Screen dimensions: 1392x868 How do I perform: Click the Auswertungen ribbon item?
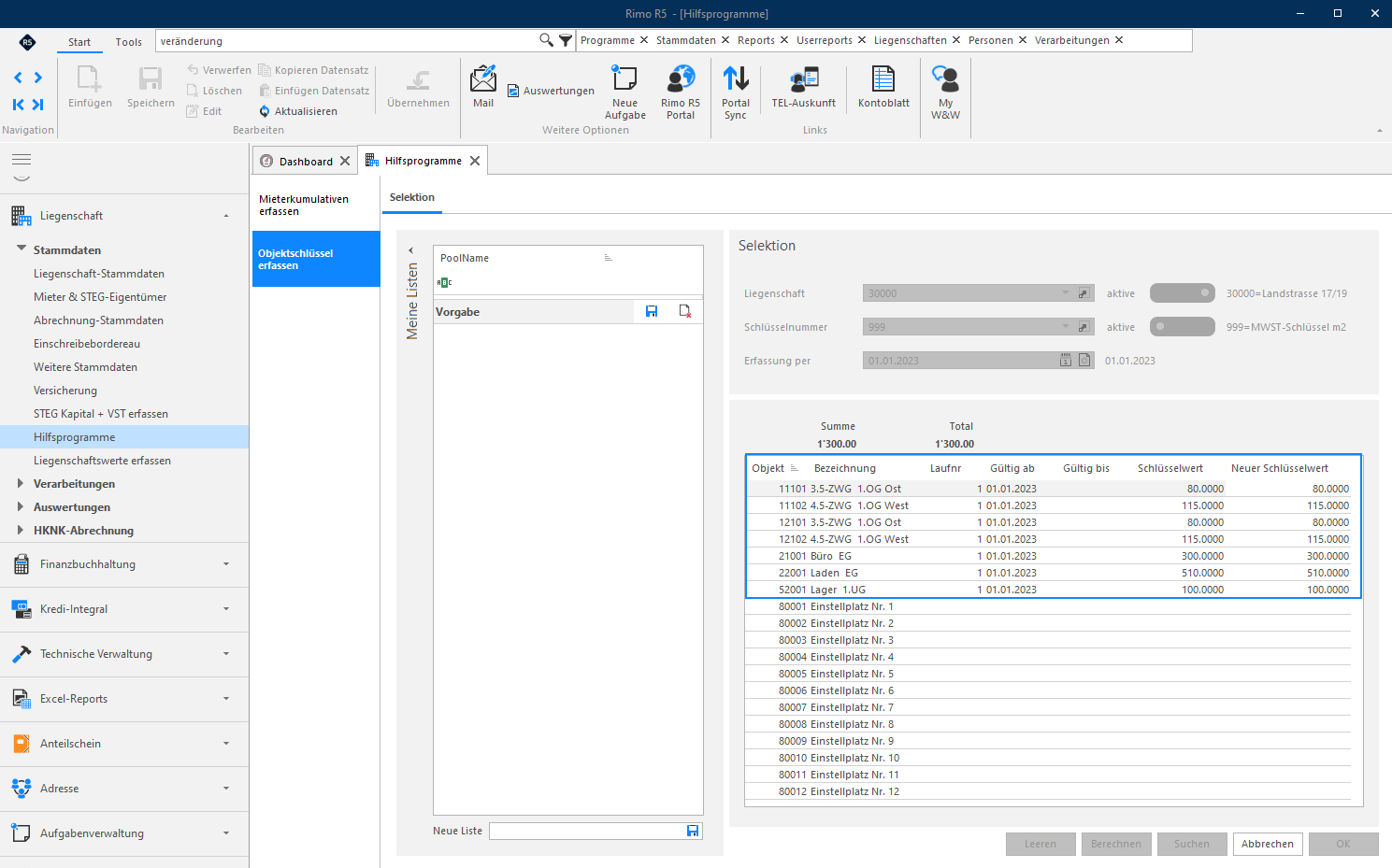coord(551,91)
